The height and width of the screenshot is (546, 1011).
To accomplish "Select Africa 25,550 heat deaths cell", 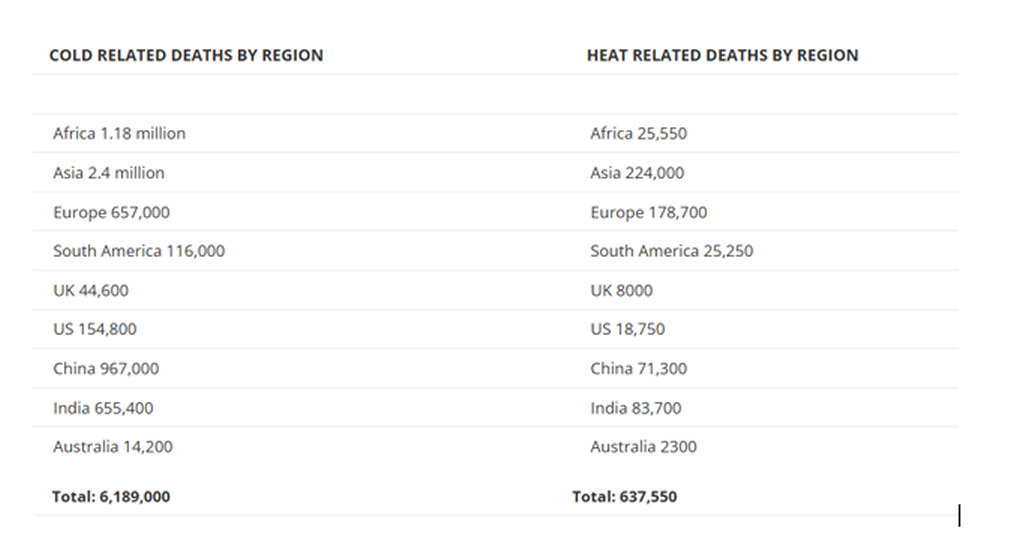I will tap(638, 133).
